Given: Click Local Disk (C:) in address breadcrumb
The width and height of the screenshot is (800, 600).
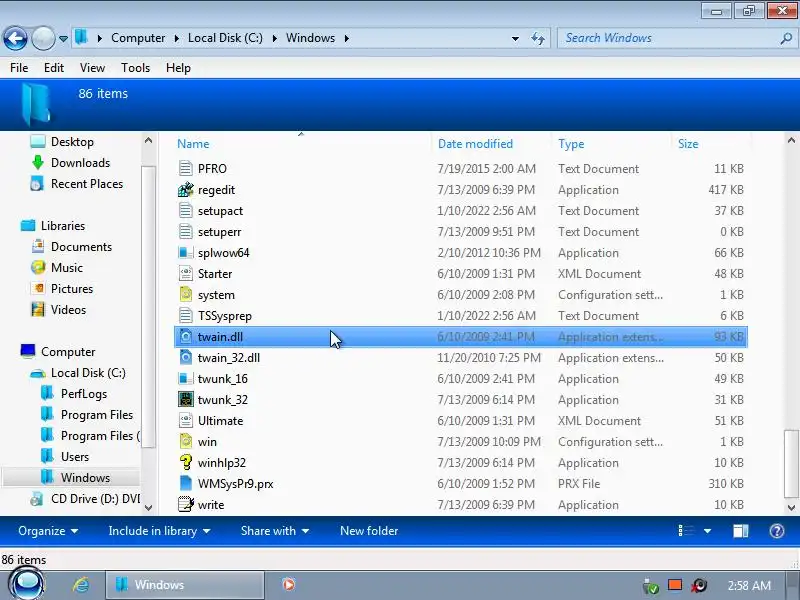Looking at the screenshot, I should tap(225, 38).
